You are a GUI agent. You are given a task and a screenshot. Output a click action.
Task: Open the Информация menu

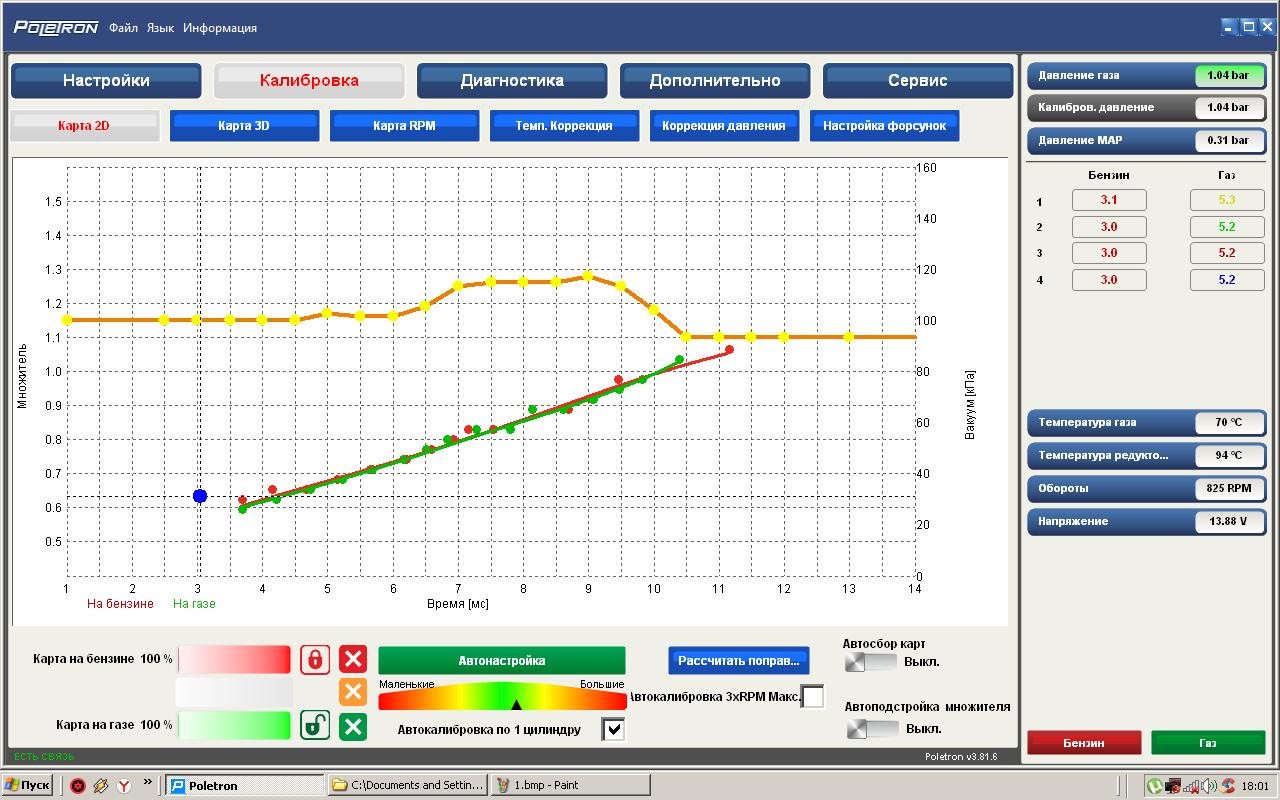coord(220,28)
